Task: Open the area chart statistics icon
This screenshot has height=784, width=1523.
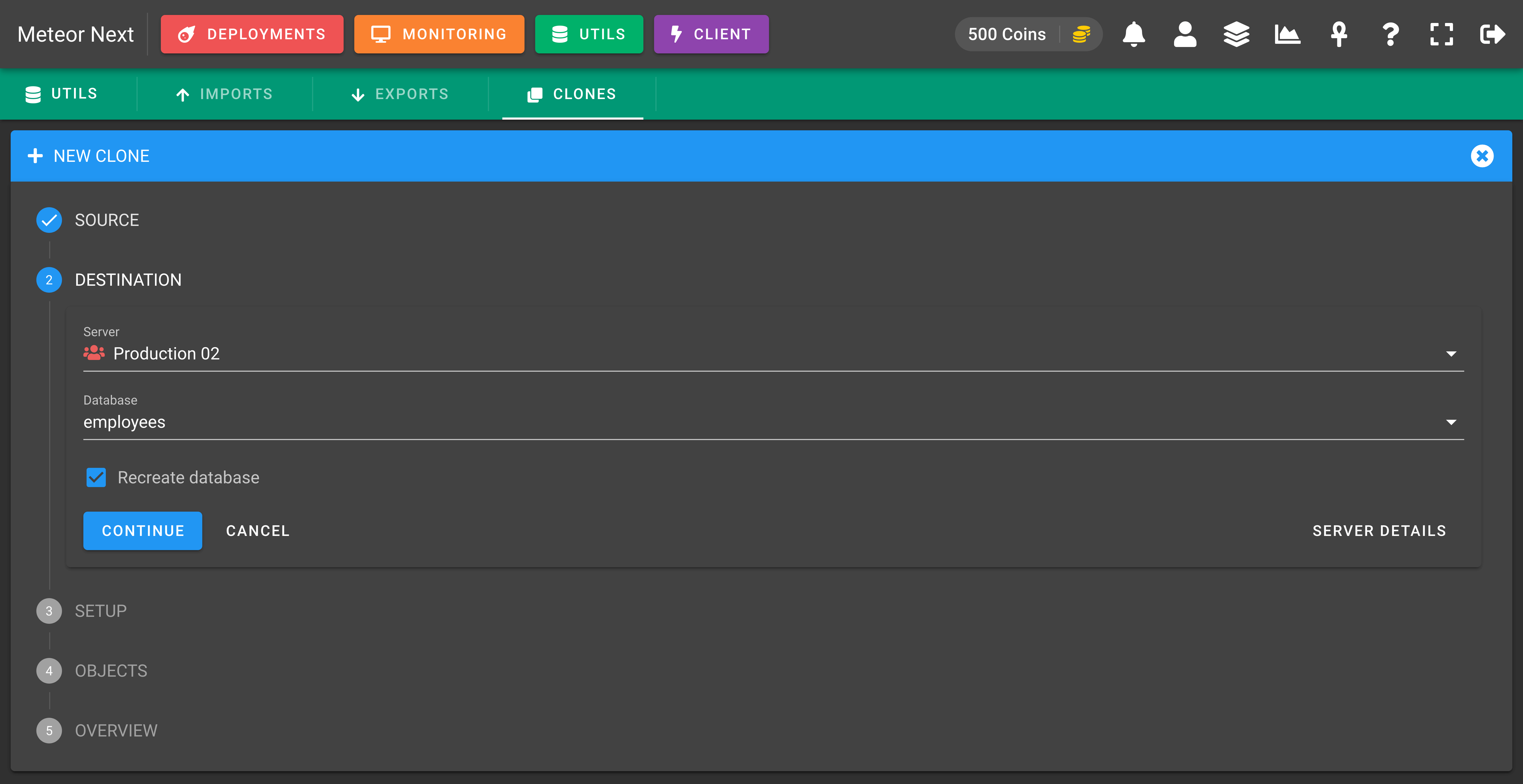Action: click(x=1287, y=34)
